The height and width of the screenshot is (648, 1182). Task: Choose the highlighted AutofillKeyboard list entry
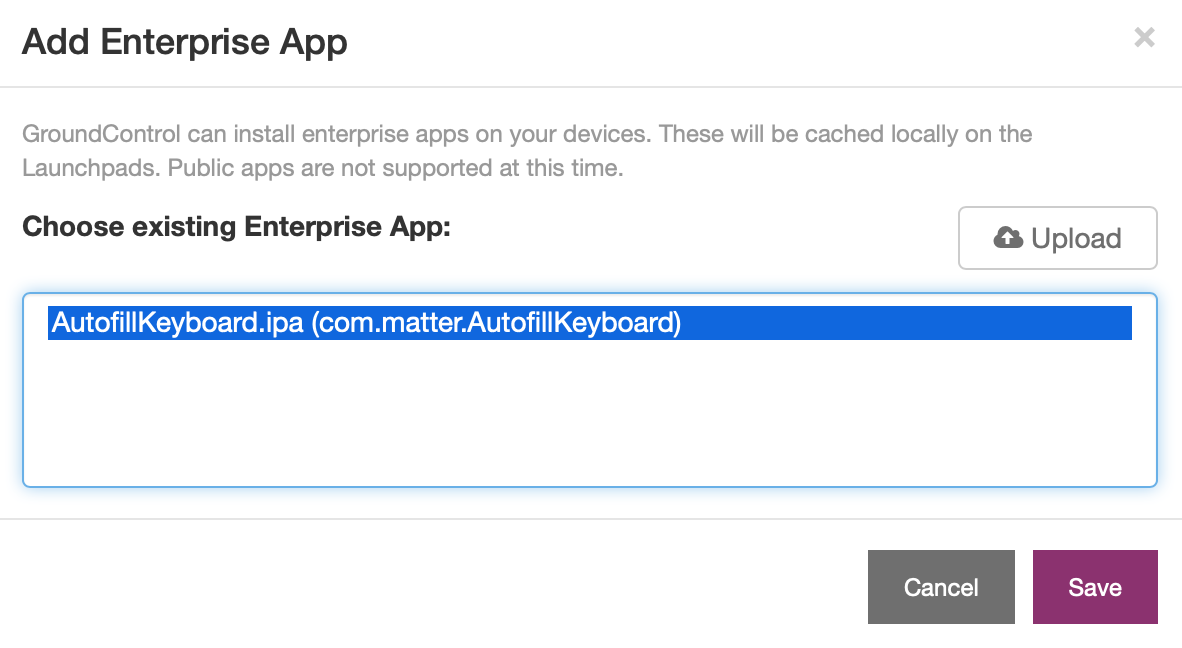(589, 322)
